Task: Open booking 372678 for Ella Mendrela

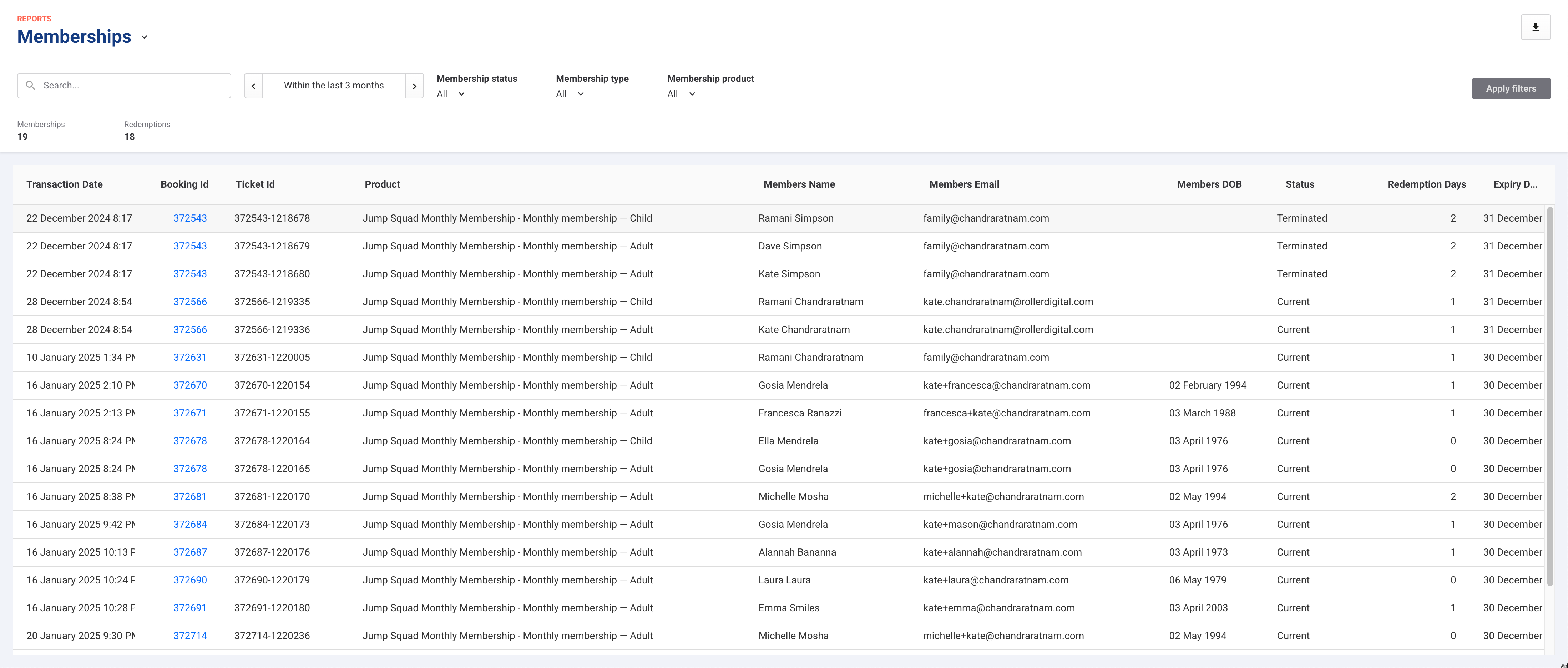Action: 190,441
